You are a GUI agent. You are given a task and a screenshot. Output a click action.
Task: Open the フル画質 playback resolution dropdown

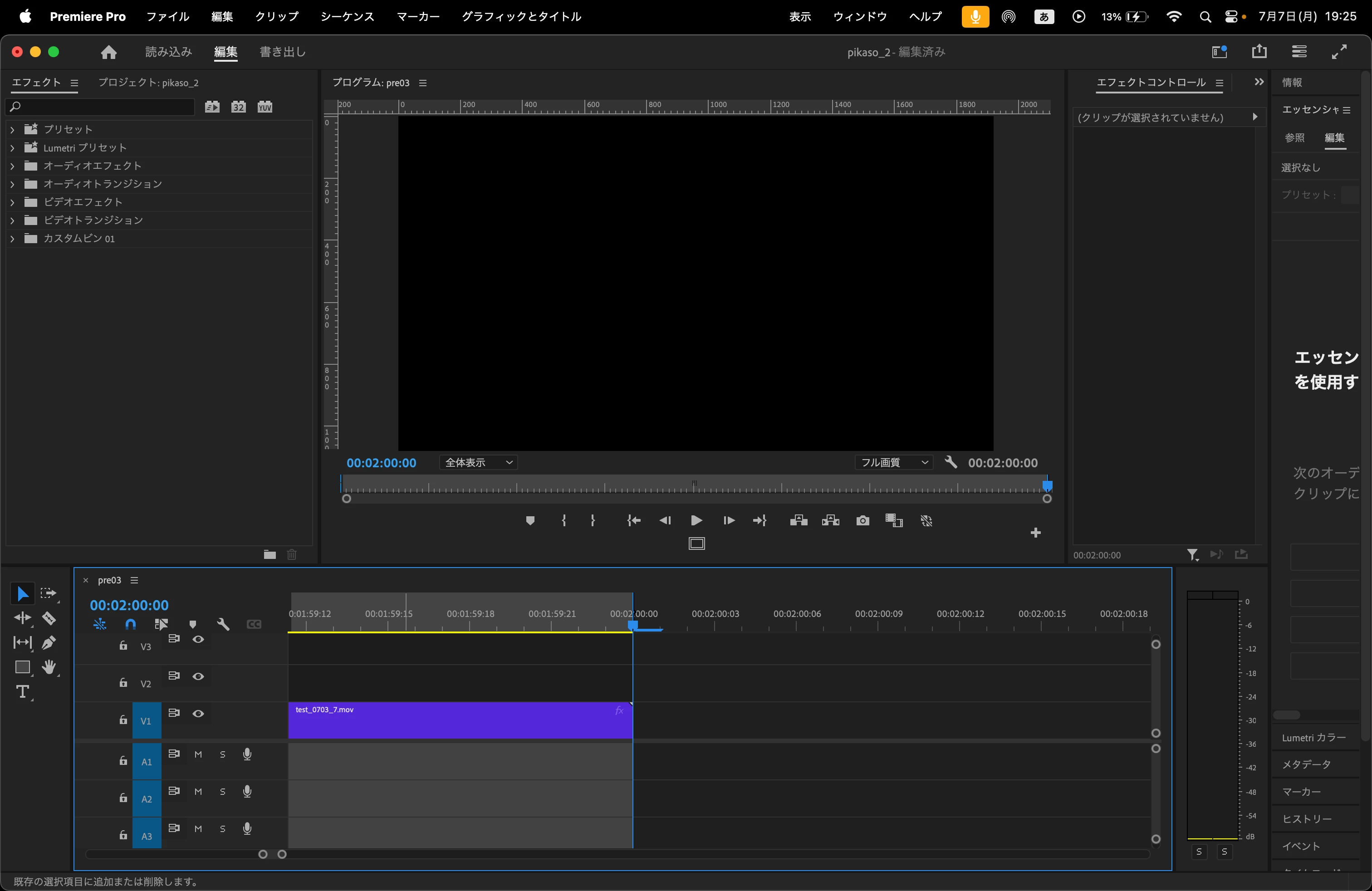(x=893, y=462)
